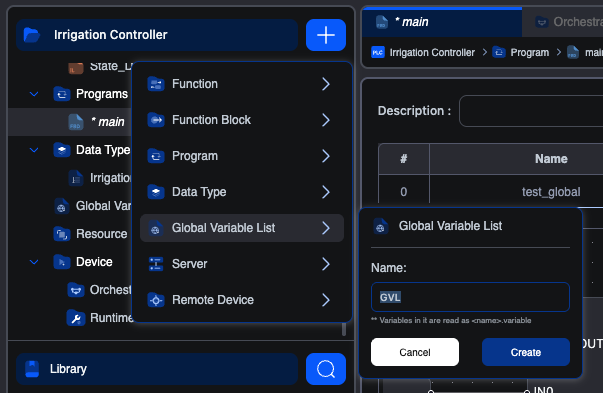Screen dimensions: 603x393
Task: Collapse the Device tree node chevron
Action: [x=34, y=262]
